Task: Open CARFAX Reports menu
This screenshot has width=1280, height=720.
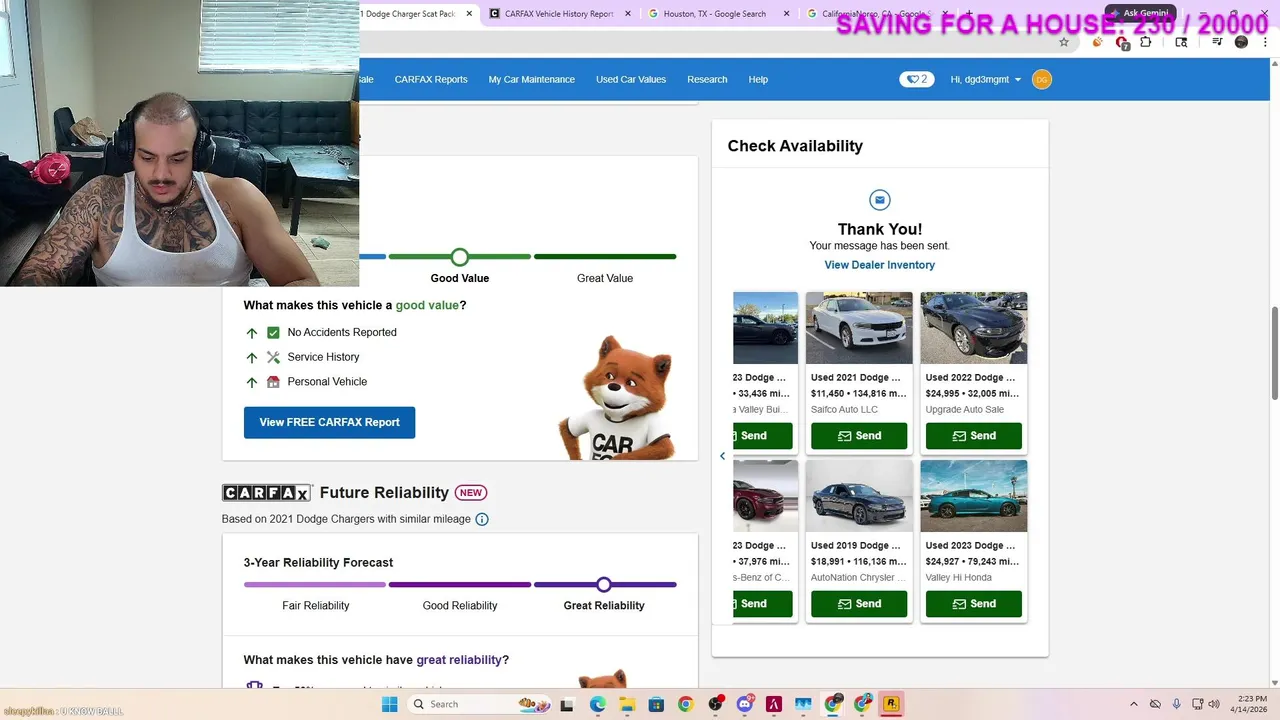Action: click(431, 79)
